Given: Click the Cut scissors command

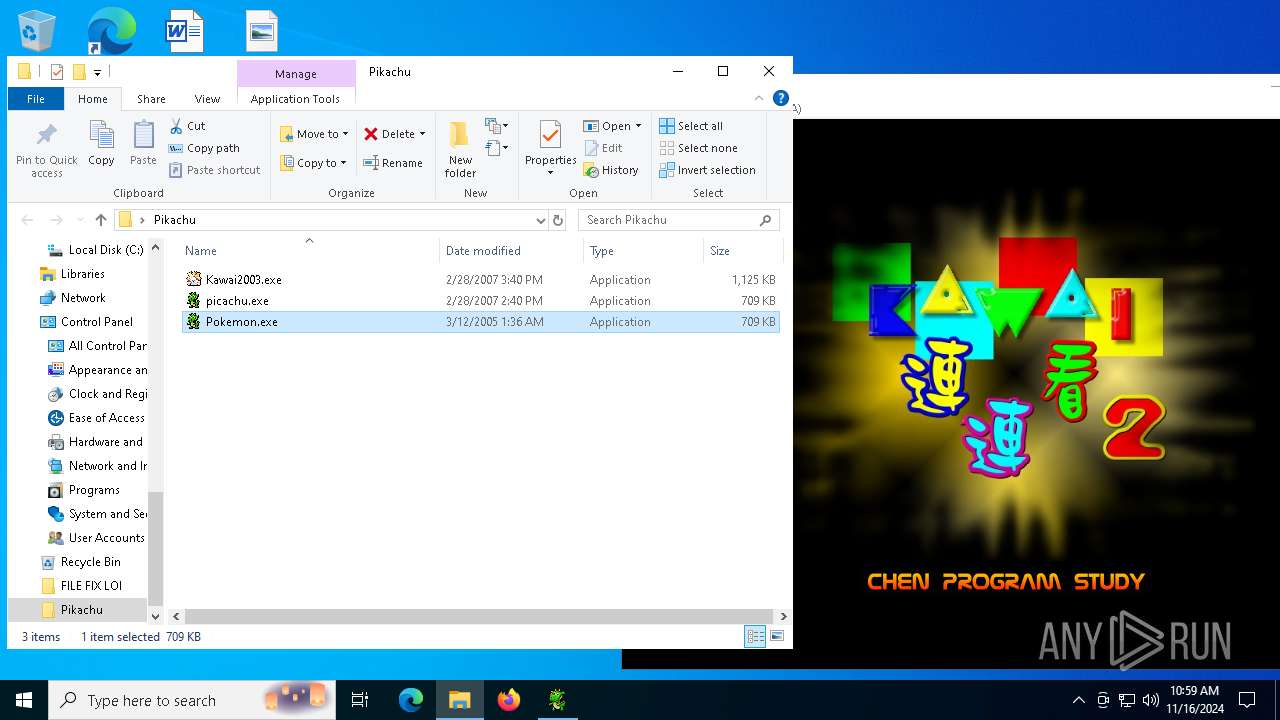Looking at the screenshot, I should click(x=187, y=126).
